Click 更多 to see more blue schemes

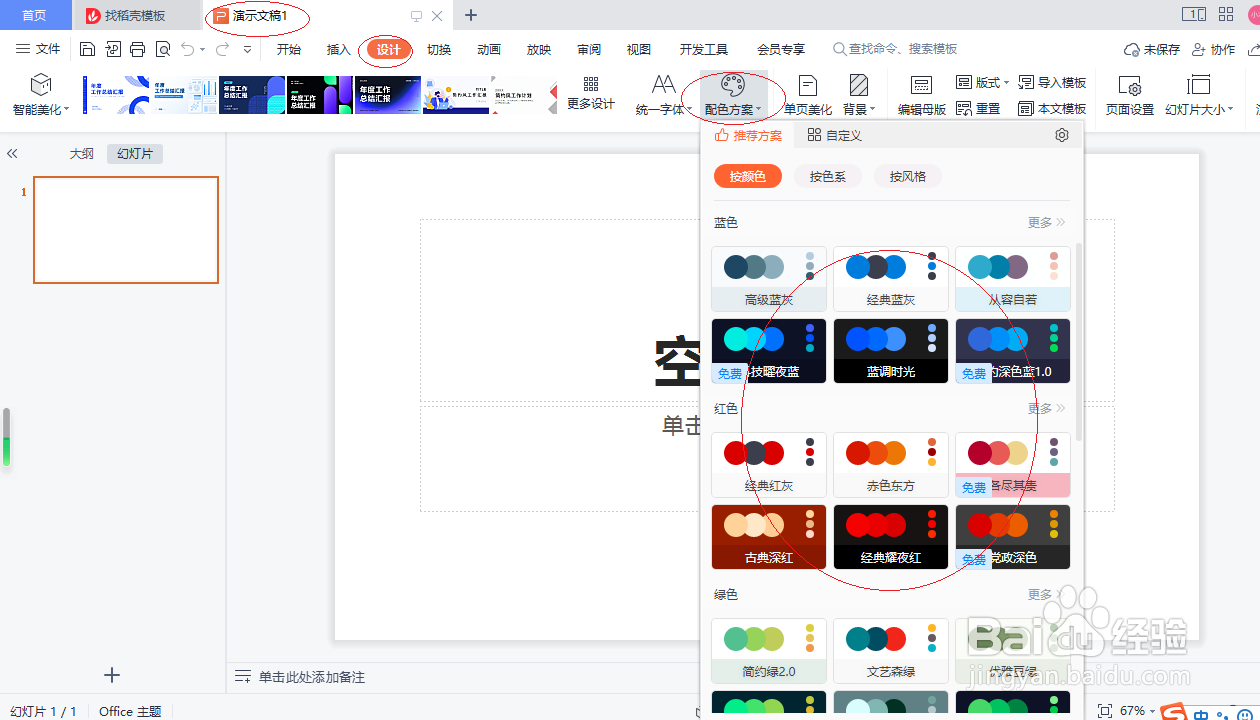[1040, 221]
